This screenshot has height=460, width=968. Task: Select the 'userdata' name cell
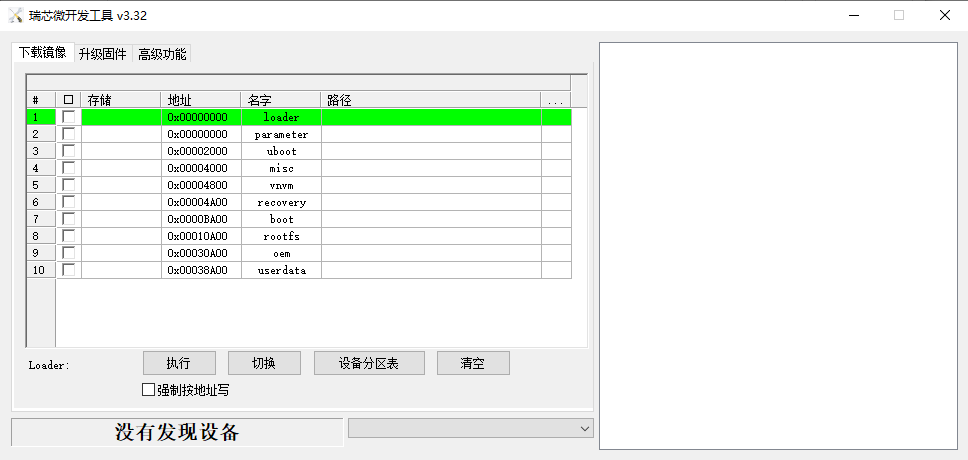click(282, 270)
